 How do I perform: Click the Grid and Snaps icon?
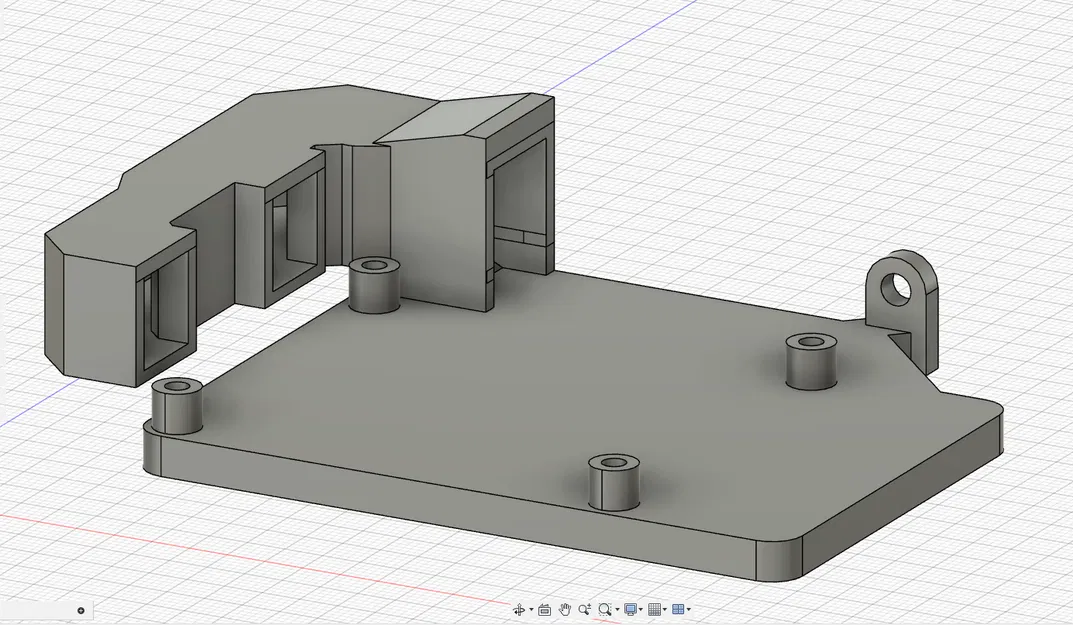(654, 609)
